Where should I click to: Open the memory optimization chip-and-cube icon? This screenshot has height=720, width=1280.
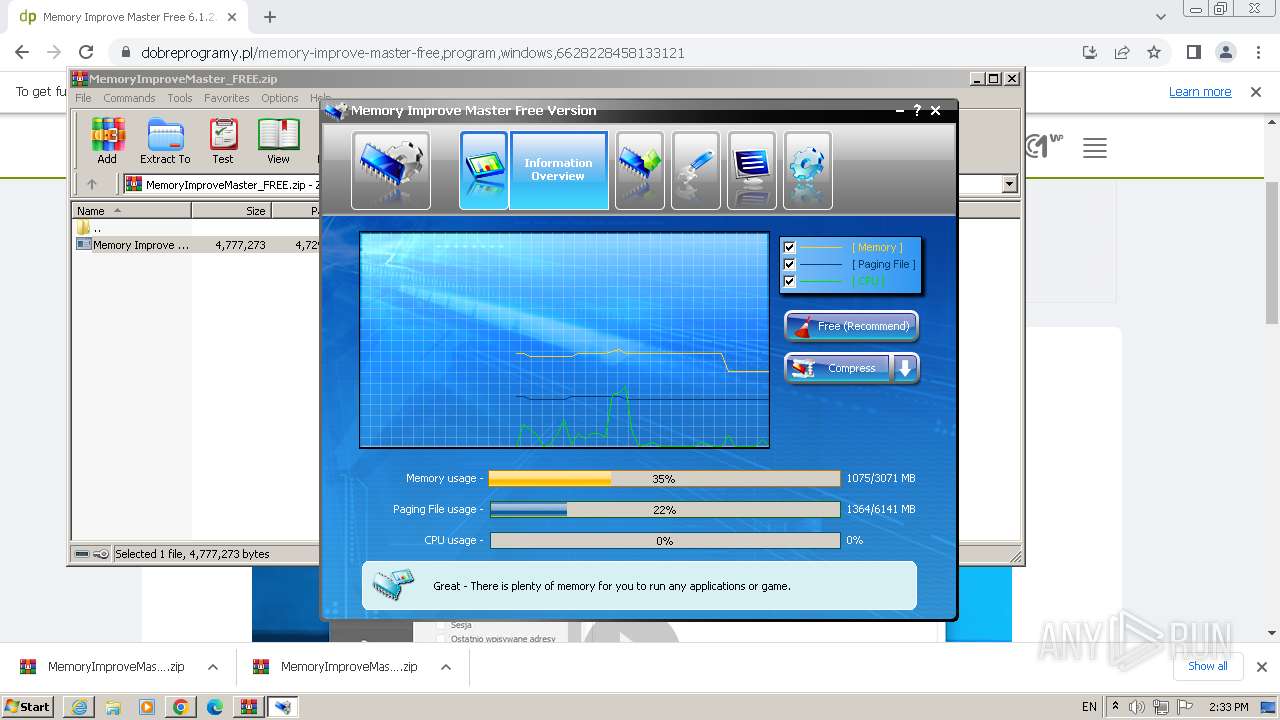640,170
